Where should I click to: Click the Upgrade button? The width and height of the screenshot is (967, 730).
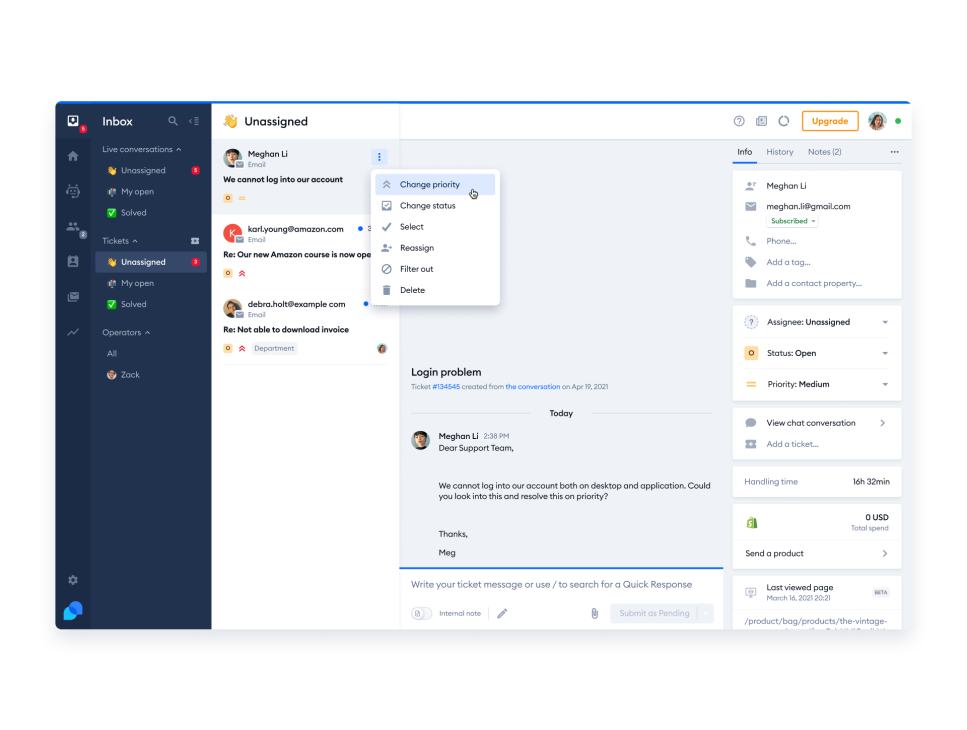[829, 121]
